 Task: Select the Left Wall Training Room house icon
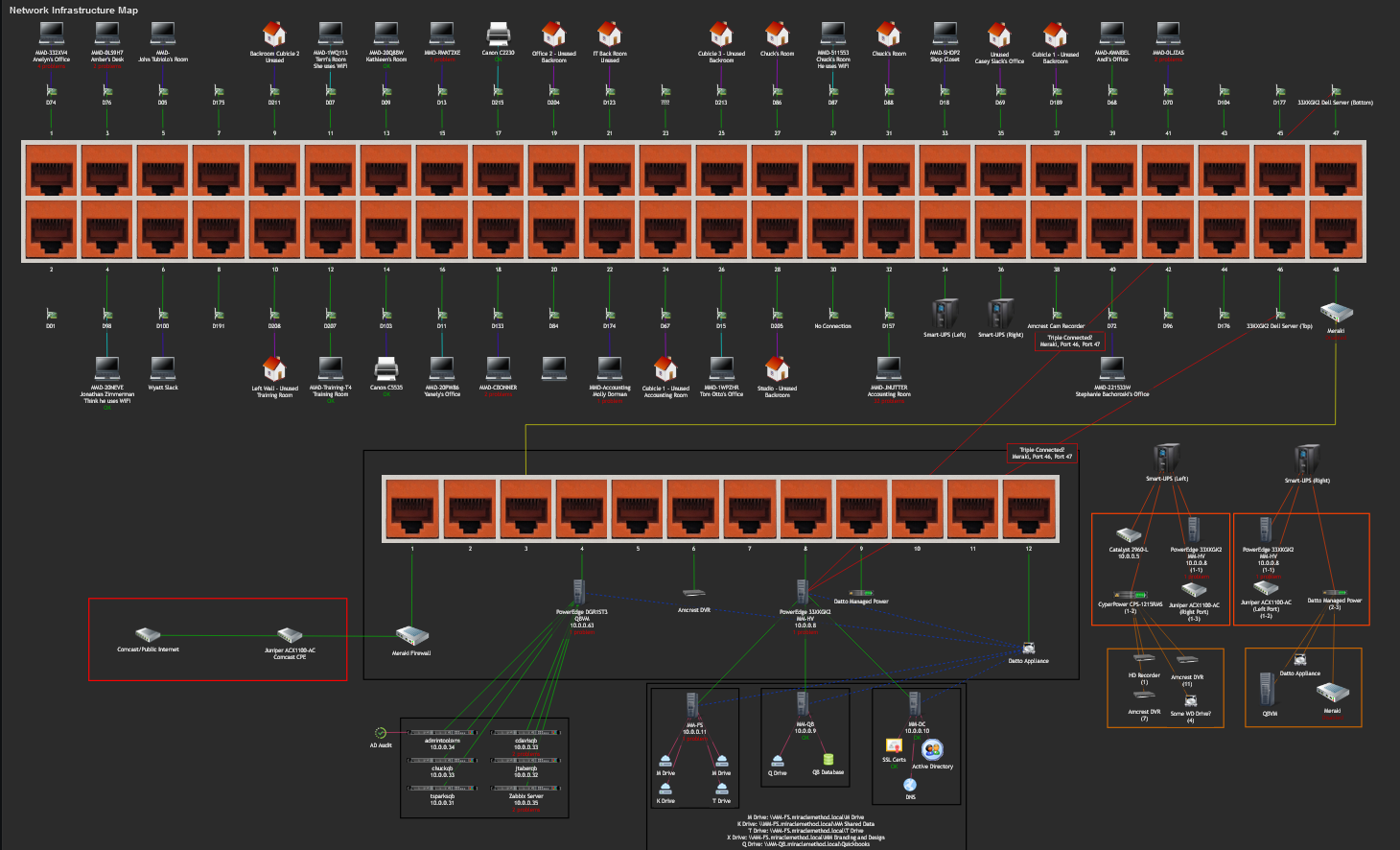pyautogui.click(x=274, y=369)
